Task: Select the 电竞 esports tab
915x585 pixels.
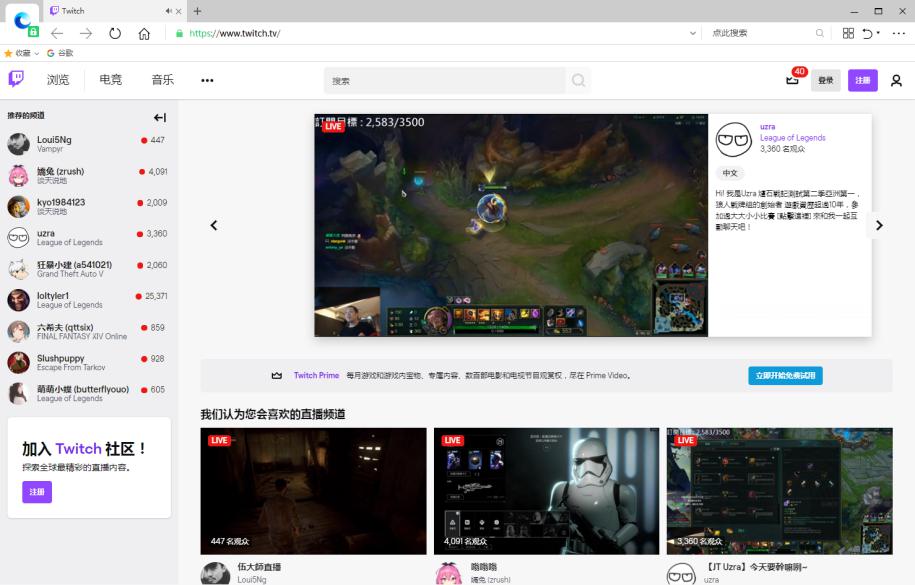Action: pyautogui.click(x=110, y=80)
